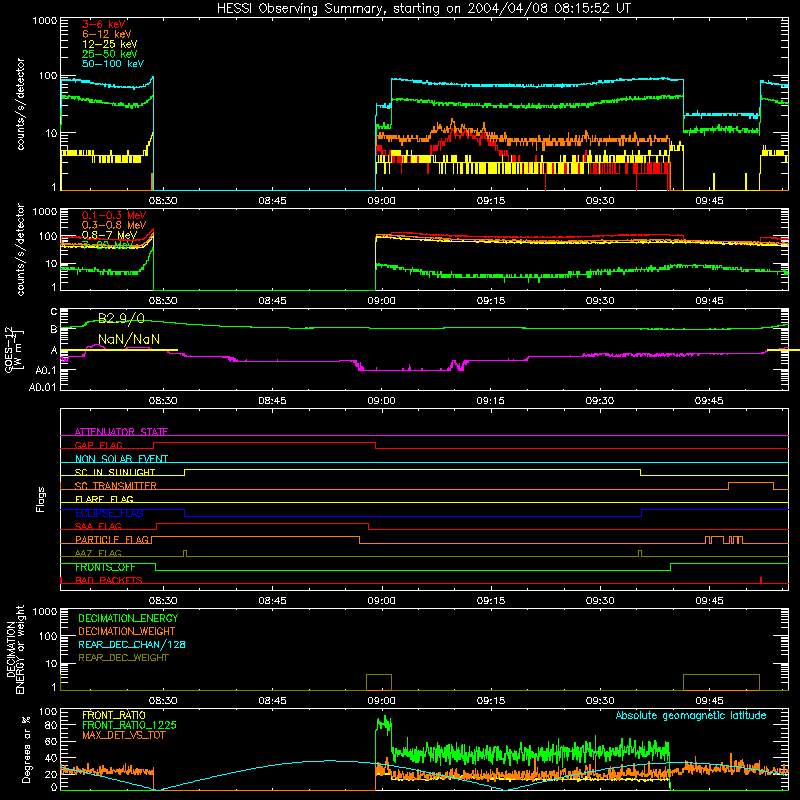Screen dimensions: 800x800
Task: Select the ATTENUATOR_STATE flag label
Action: pyautogui.click(x=121, y=432)
